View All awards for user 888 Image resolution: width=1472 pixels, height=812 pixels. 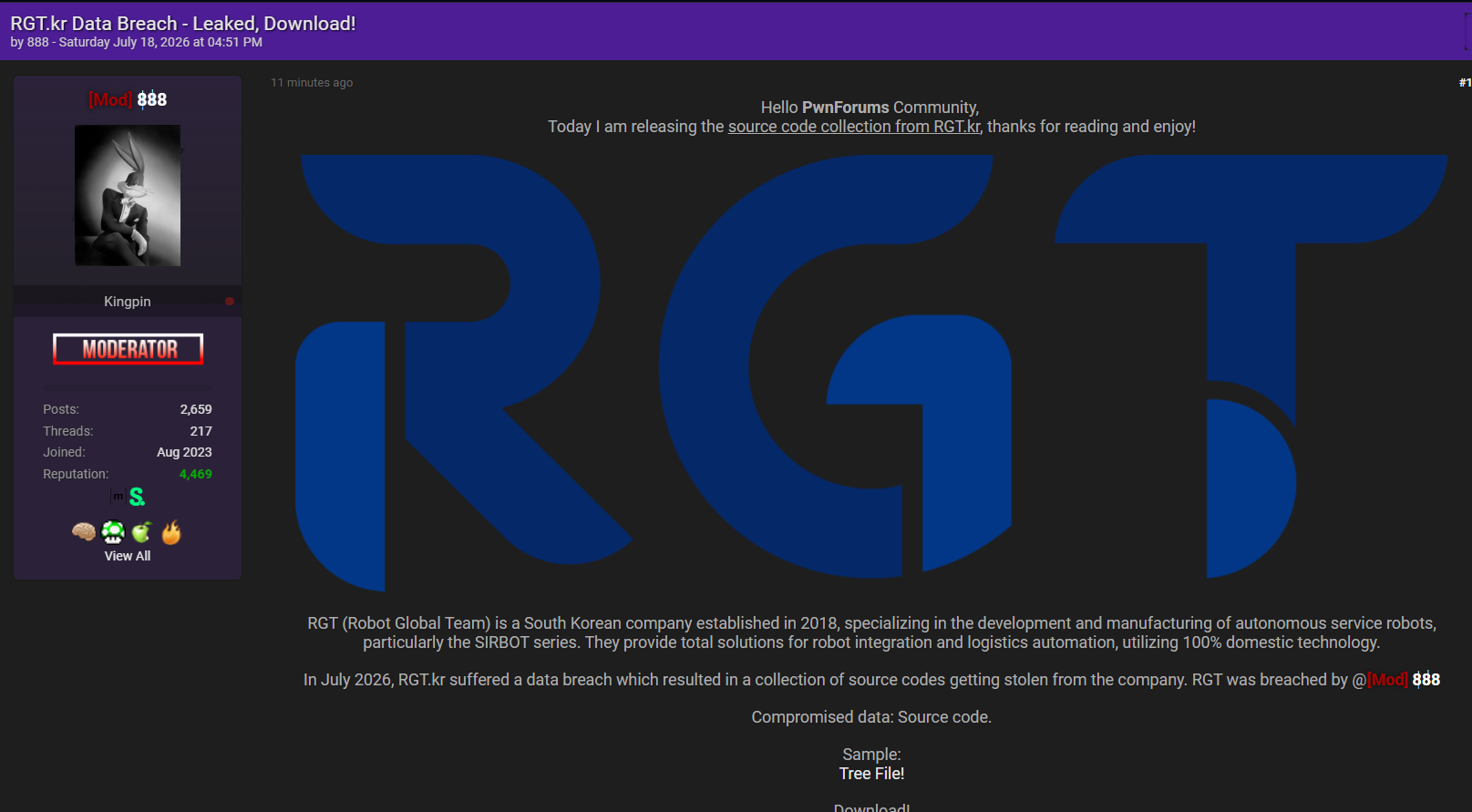tap(128, 556)
